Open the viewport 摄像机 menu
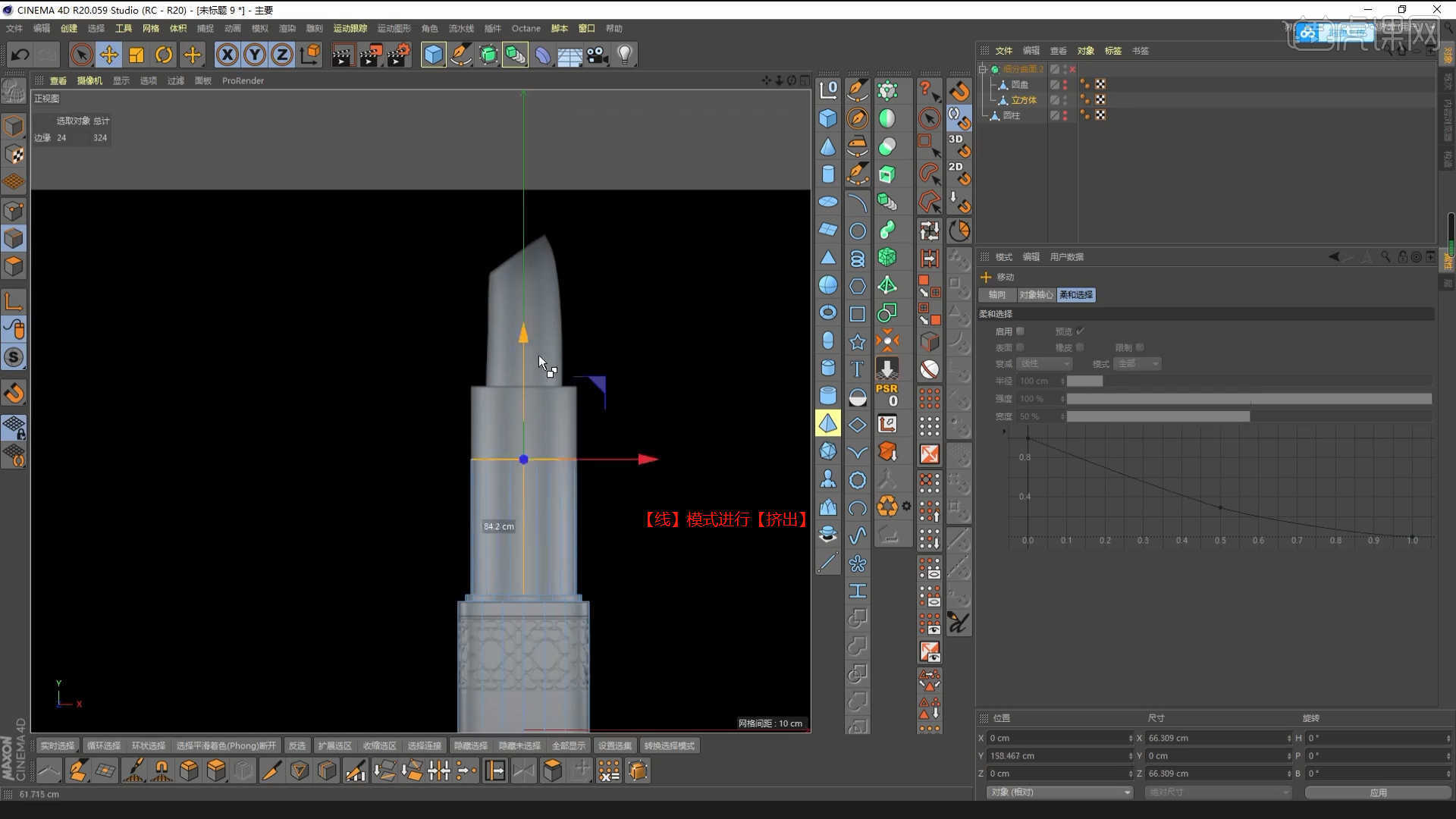 point(89,80)
